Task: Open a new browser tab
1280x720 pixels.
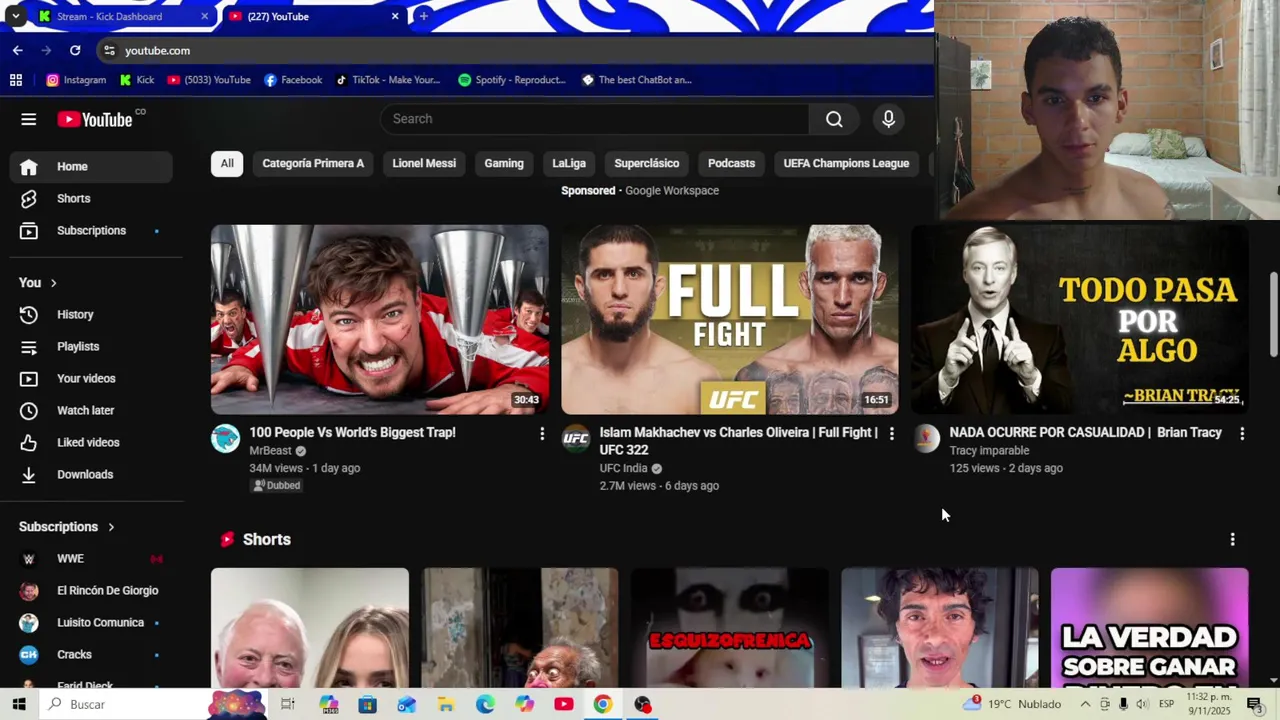Action: (423, 16)
